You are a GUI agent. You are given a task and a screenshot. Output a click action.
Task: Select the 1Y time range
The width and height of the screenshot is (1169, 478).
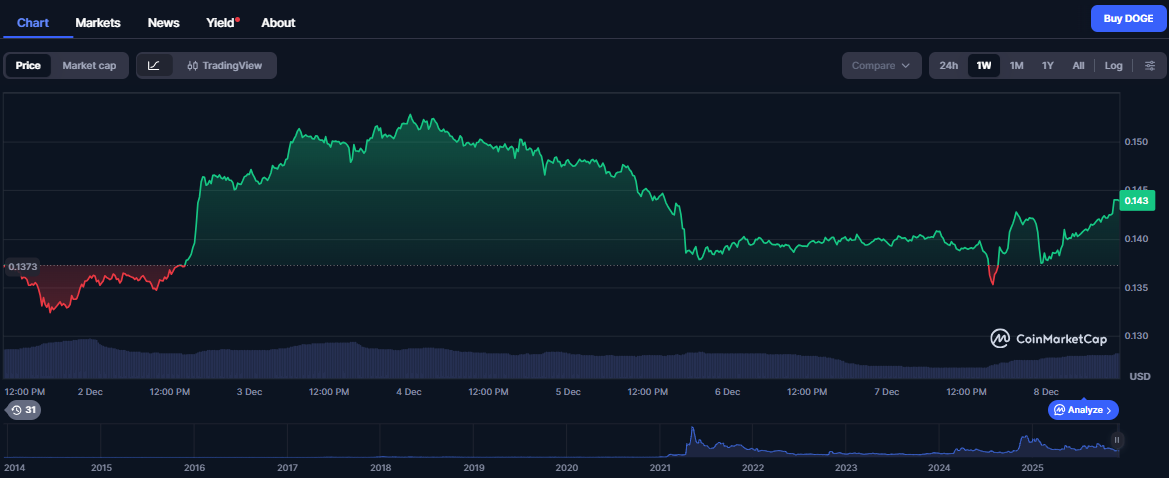pos(1048,66)
